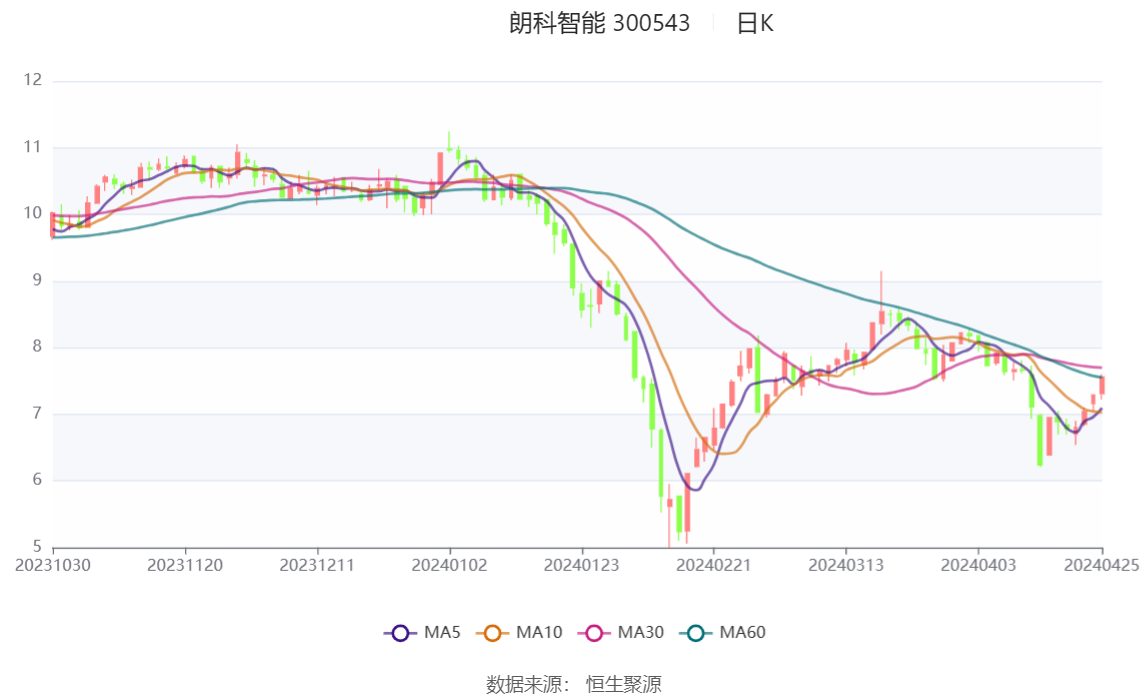
Task: Click the 5 price label on y-axis
Action: pyautogui.click(x=37, y=546)
